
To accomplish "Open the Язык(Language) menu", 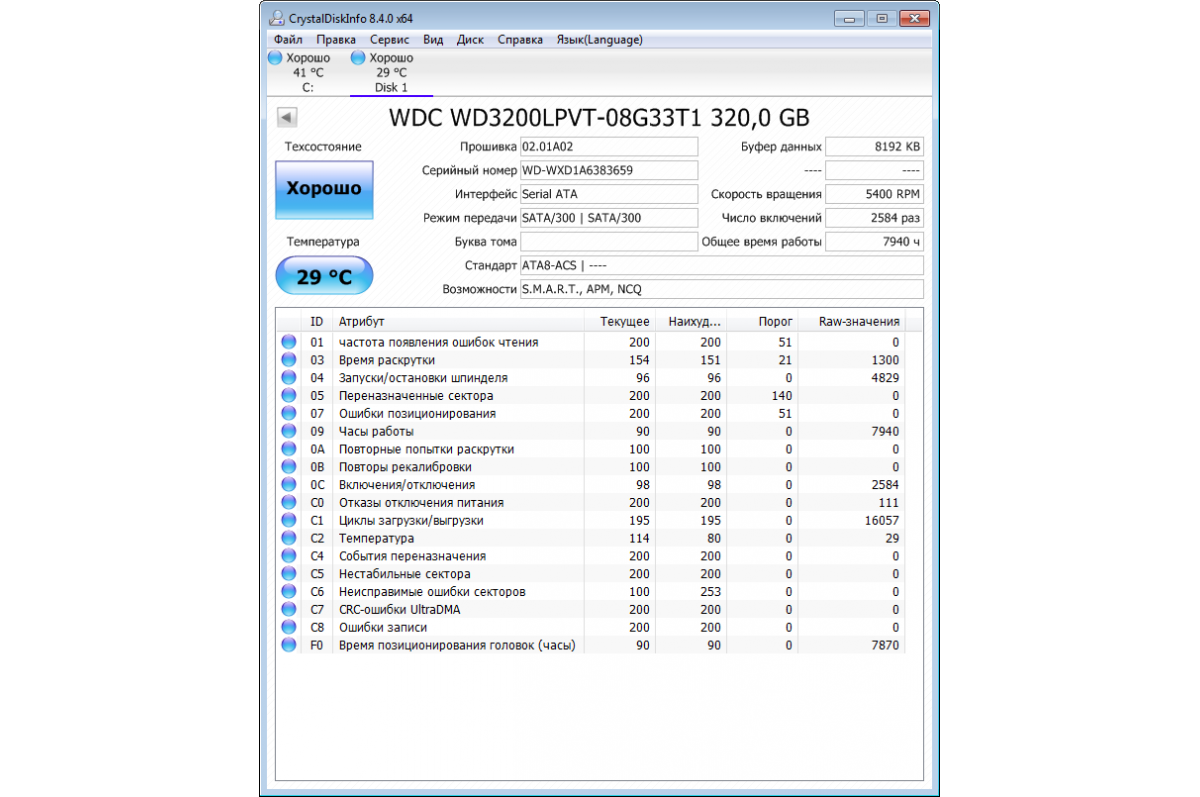I will click(600, 40).
